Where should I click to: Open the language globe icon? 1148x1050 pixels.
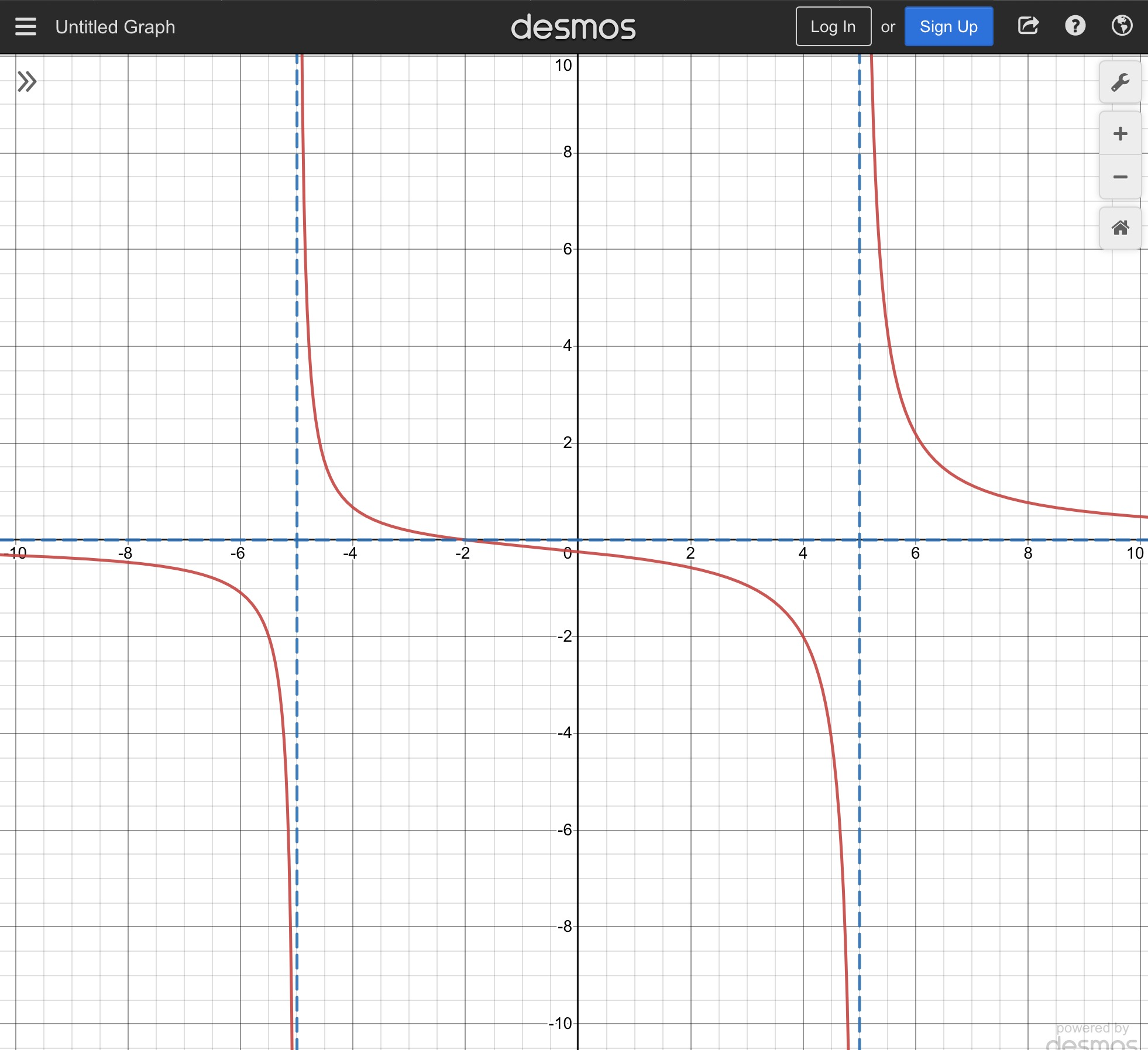click(1122, 26)
